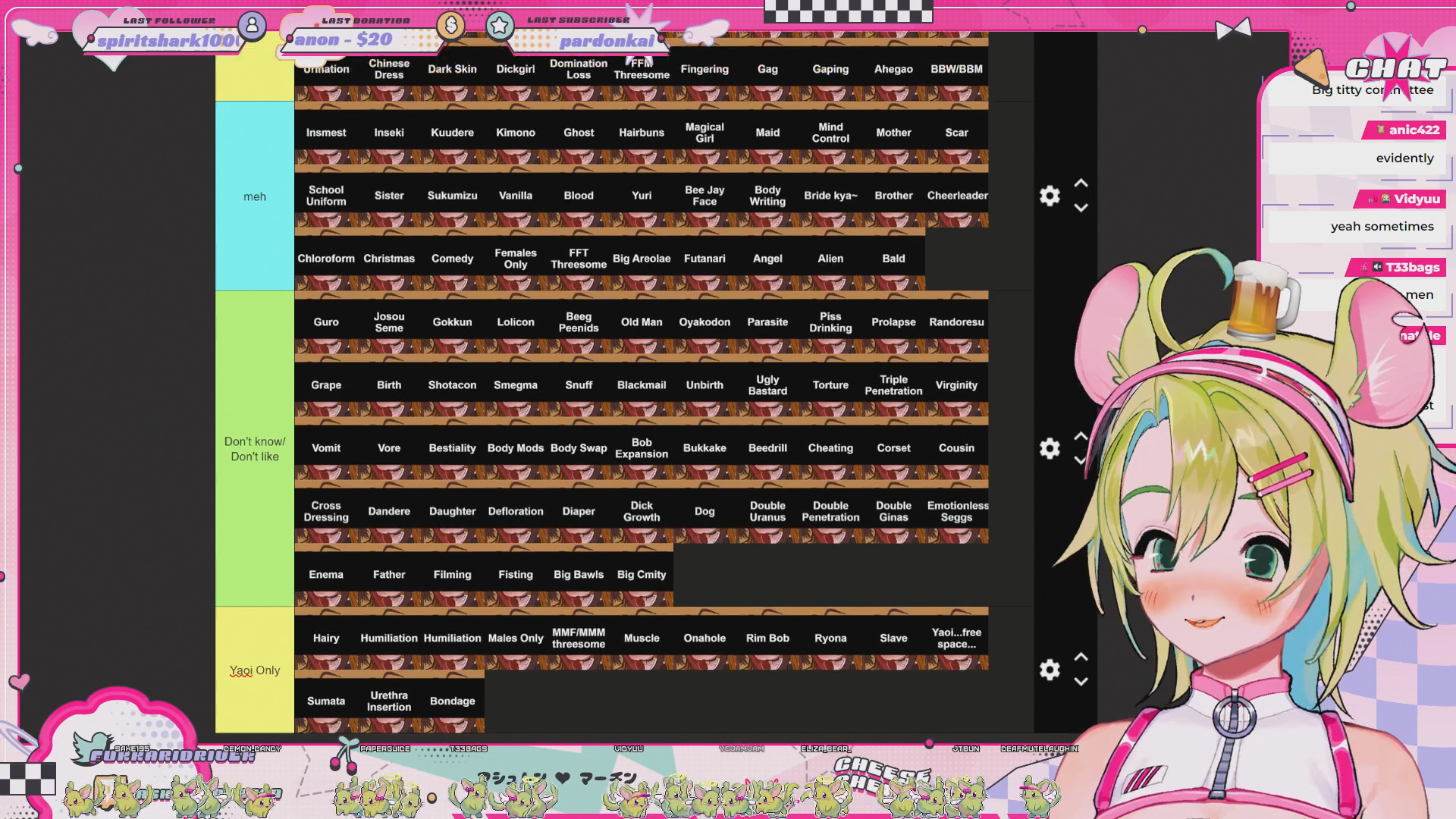Screen dimensions: 1456x819
Task: Move the Yaoi Only tier down
Action: [x=1081, y=682]
